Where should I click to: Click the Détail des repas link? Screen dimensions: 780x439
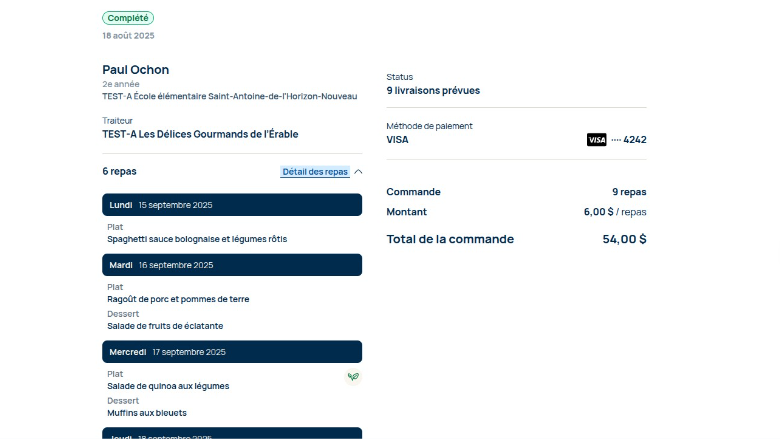[315, 172]
